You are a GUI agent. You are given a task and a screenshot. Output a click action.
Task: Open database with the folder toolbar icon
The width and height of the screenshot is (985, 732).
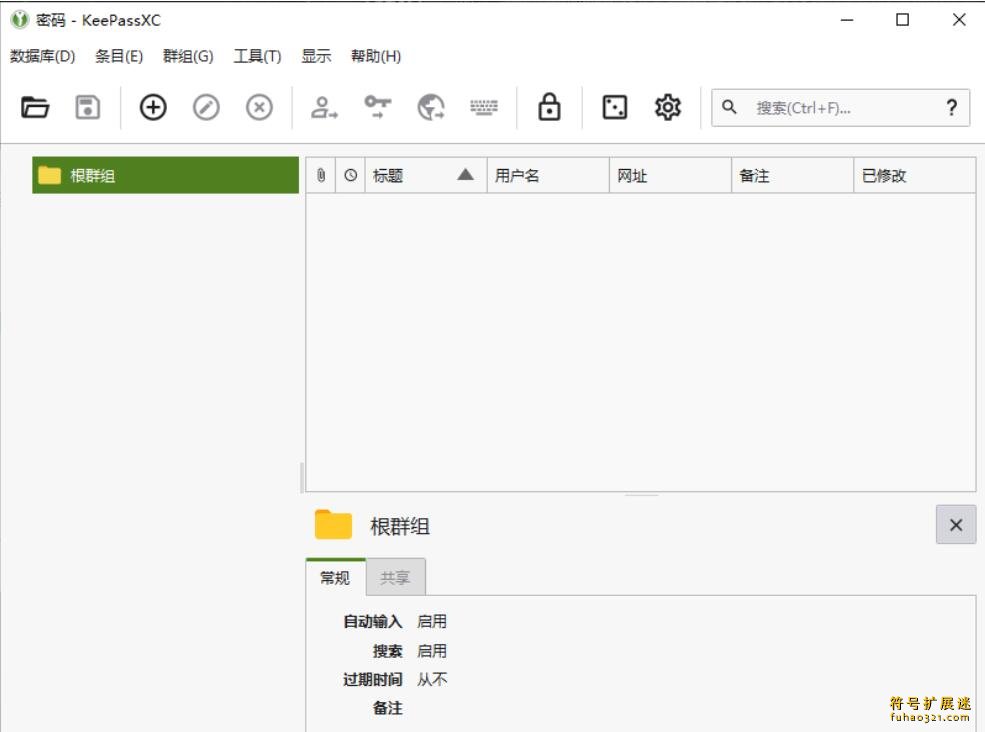35,107
